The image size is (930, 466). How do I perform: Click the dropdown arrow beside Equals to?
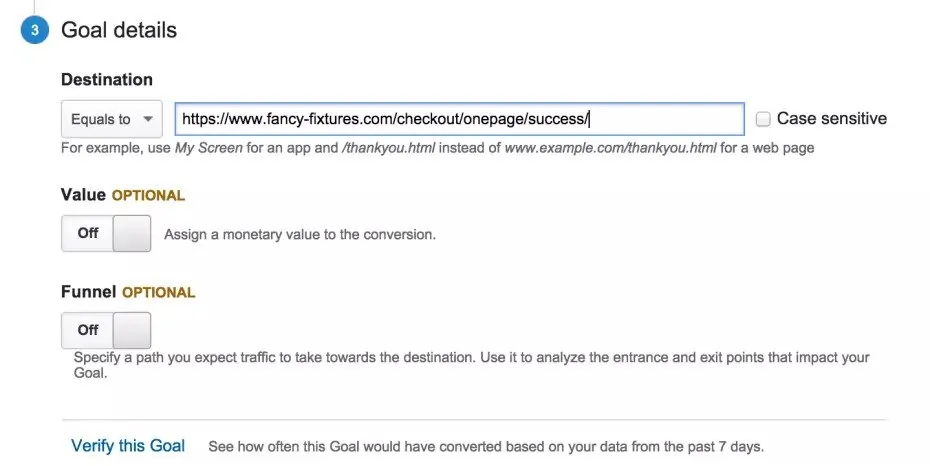148,119
